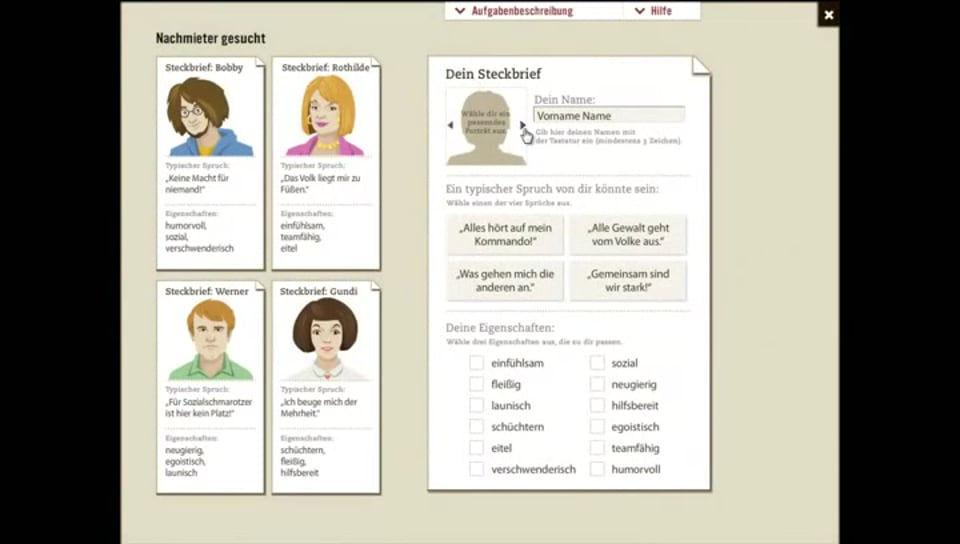Select the "Gemeinsam sind wir stark!" saying
This screenshot has height=544, width=960.
tap(628, 281)
